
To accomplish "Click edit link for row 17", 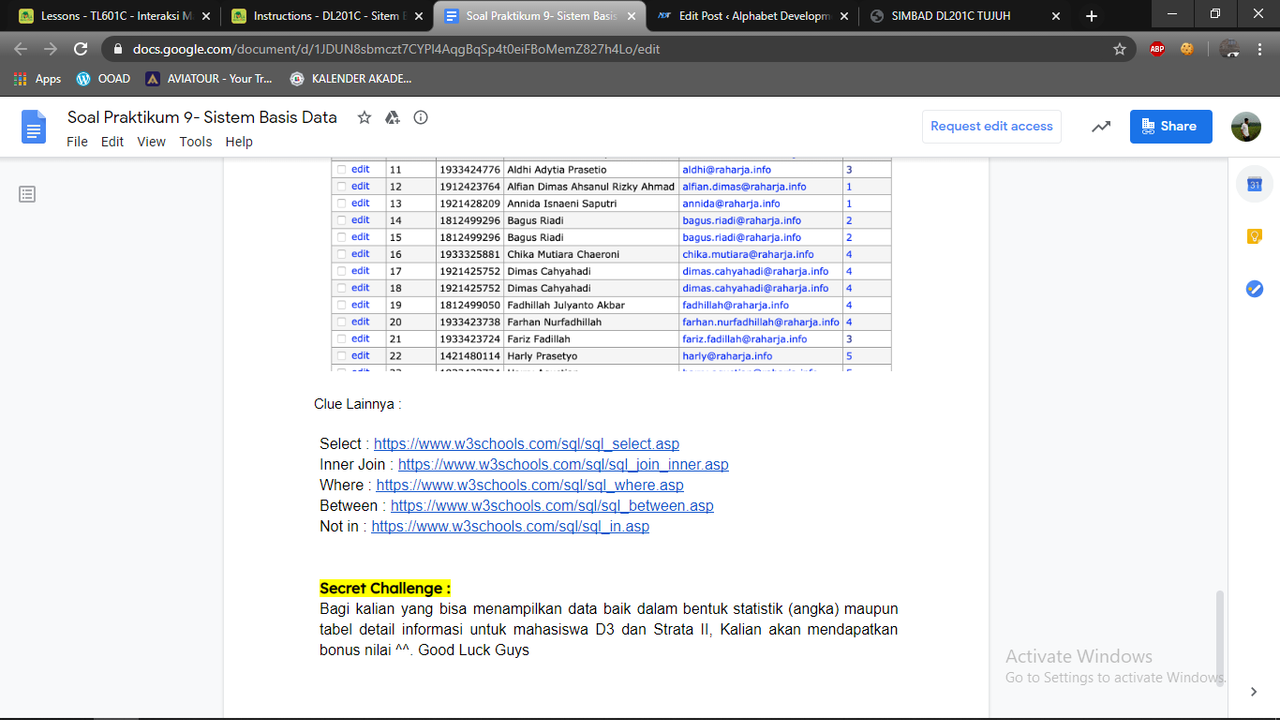I will 360,271.
